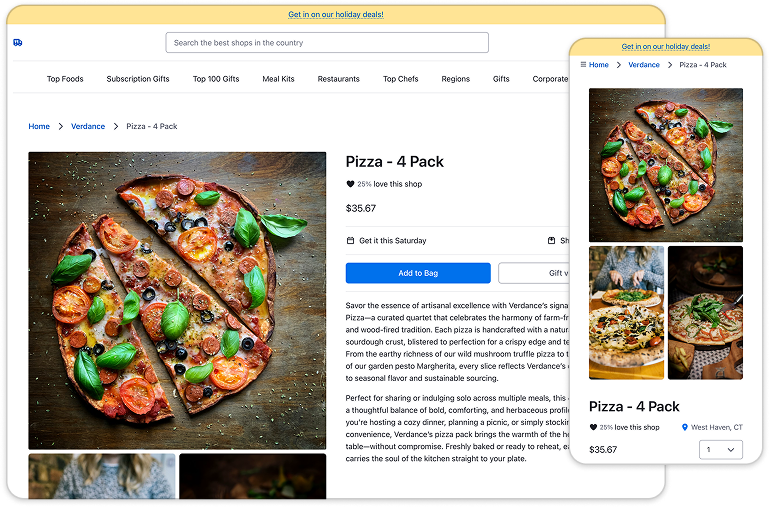Click Get it this Saturday text

(393, 241)
